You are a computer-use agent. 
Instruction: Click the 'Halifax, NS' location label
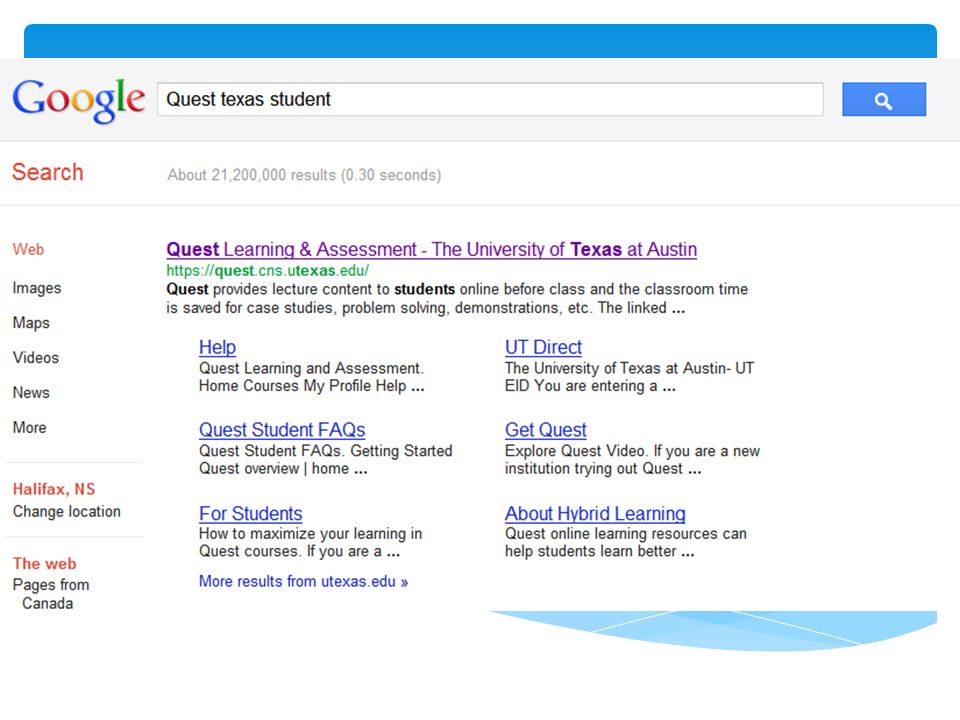point(54,489)
